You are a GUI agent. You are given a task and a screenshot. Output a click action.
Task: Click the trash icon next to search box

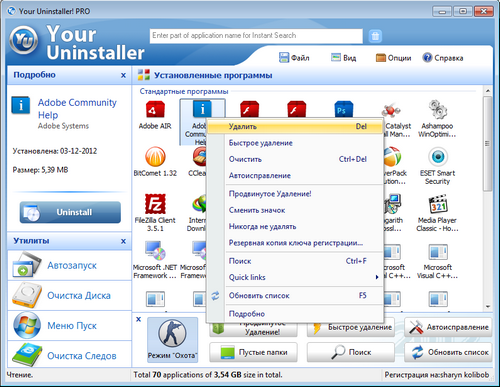click(x=375, y=36)
